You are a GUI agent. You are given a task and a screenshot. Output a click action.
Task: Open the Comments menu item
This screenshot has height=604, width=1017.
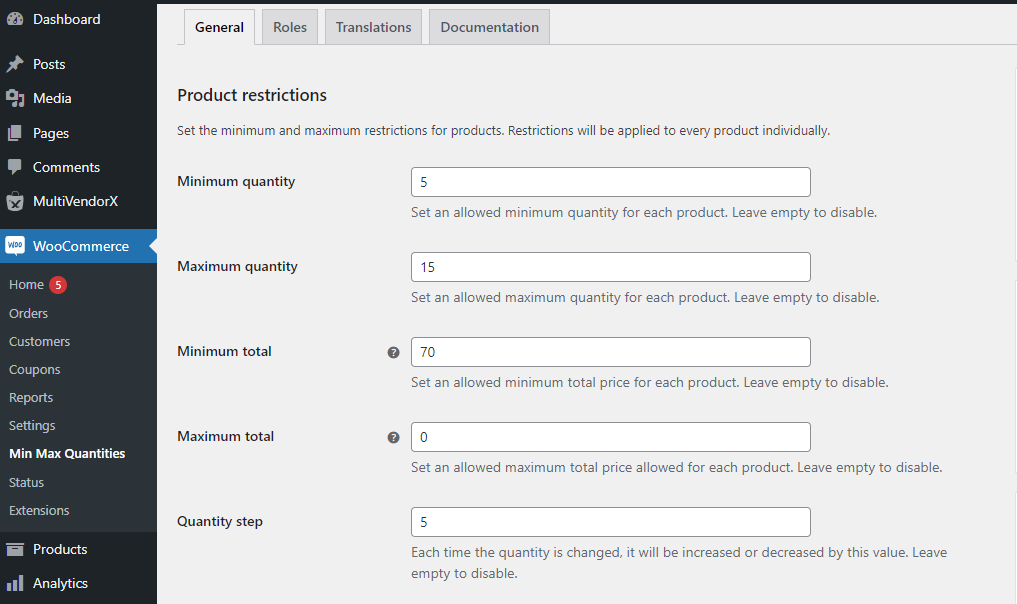click(x=66, y=167)
